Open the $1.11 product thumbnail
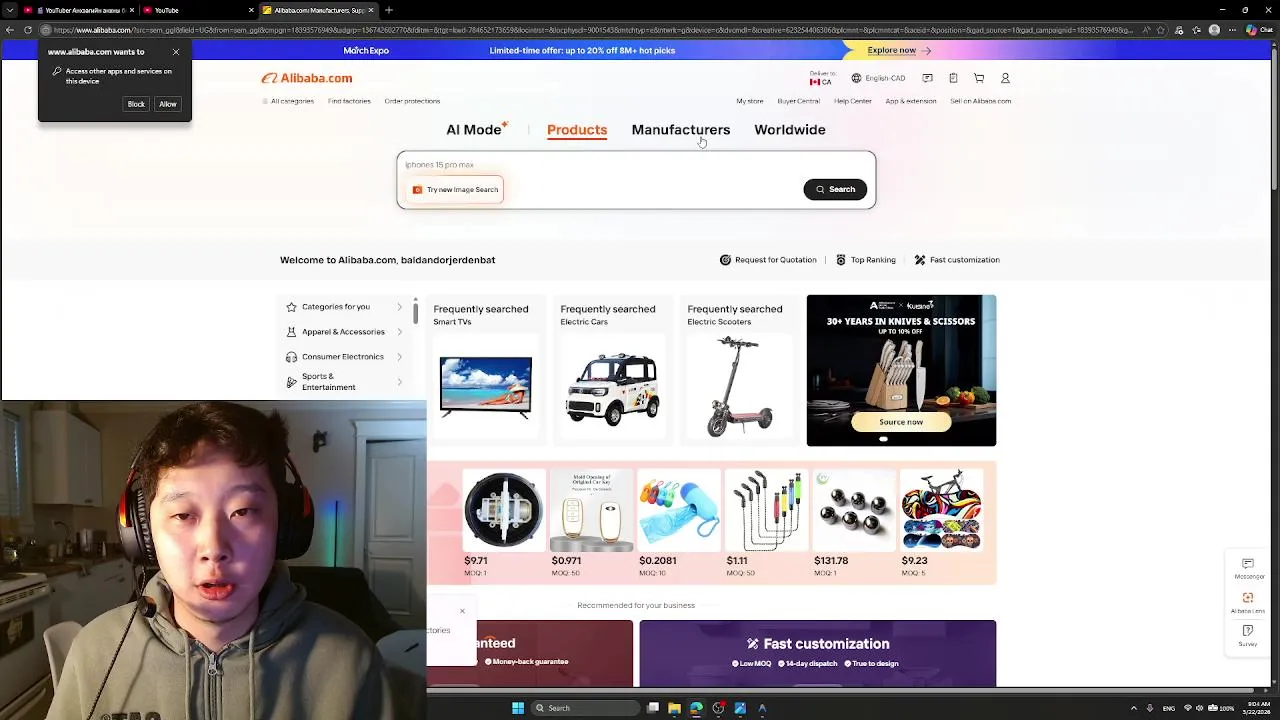This screenshot has width=1280, height=720. pos(766,511)
